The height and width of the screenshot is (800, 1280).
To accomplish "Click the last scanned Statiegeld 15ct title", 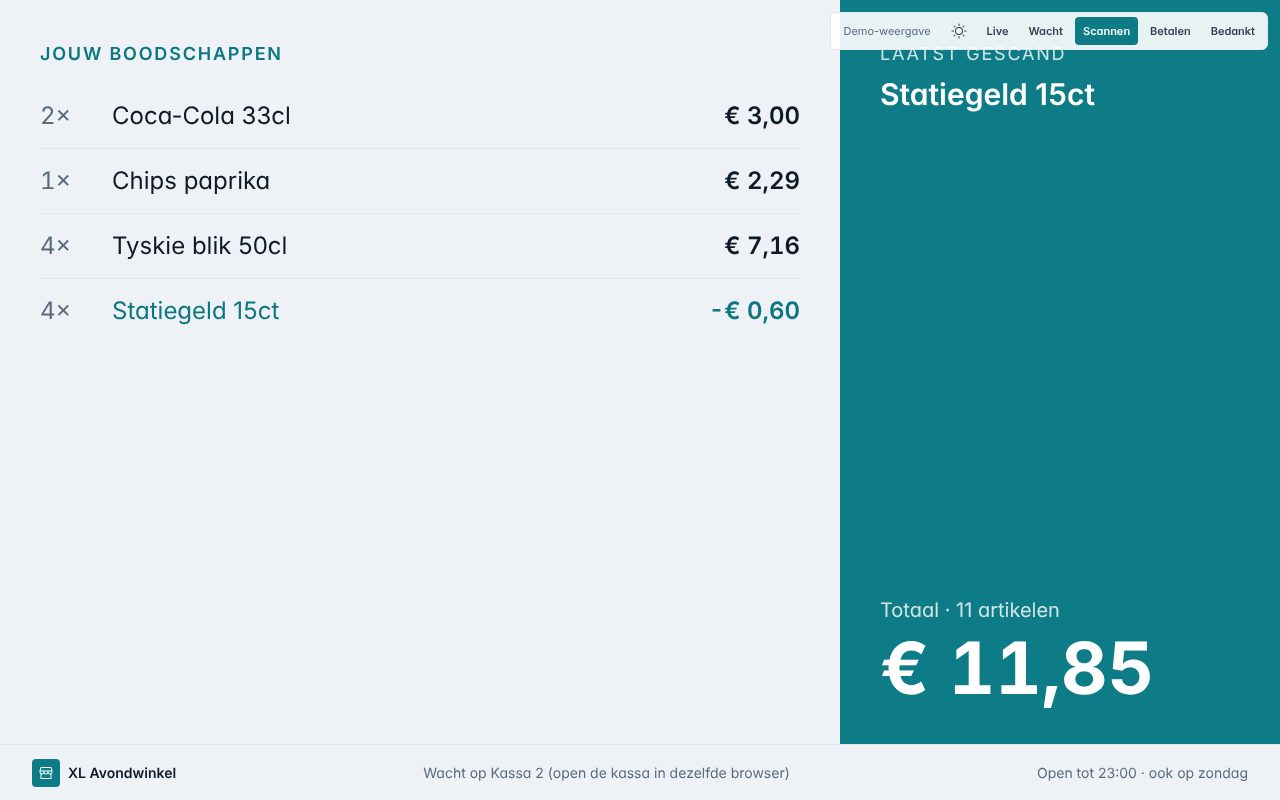I will (987, 95).
